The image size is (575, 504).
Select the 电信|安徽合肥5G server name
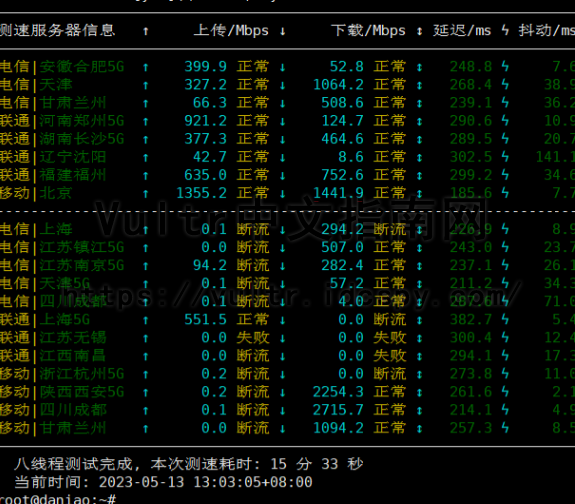click(62, 67)
